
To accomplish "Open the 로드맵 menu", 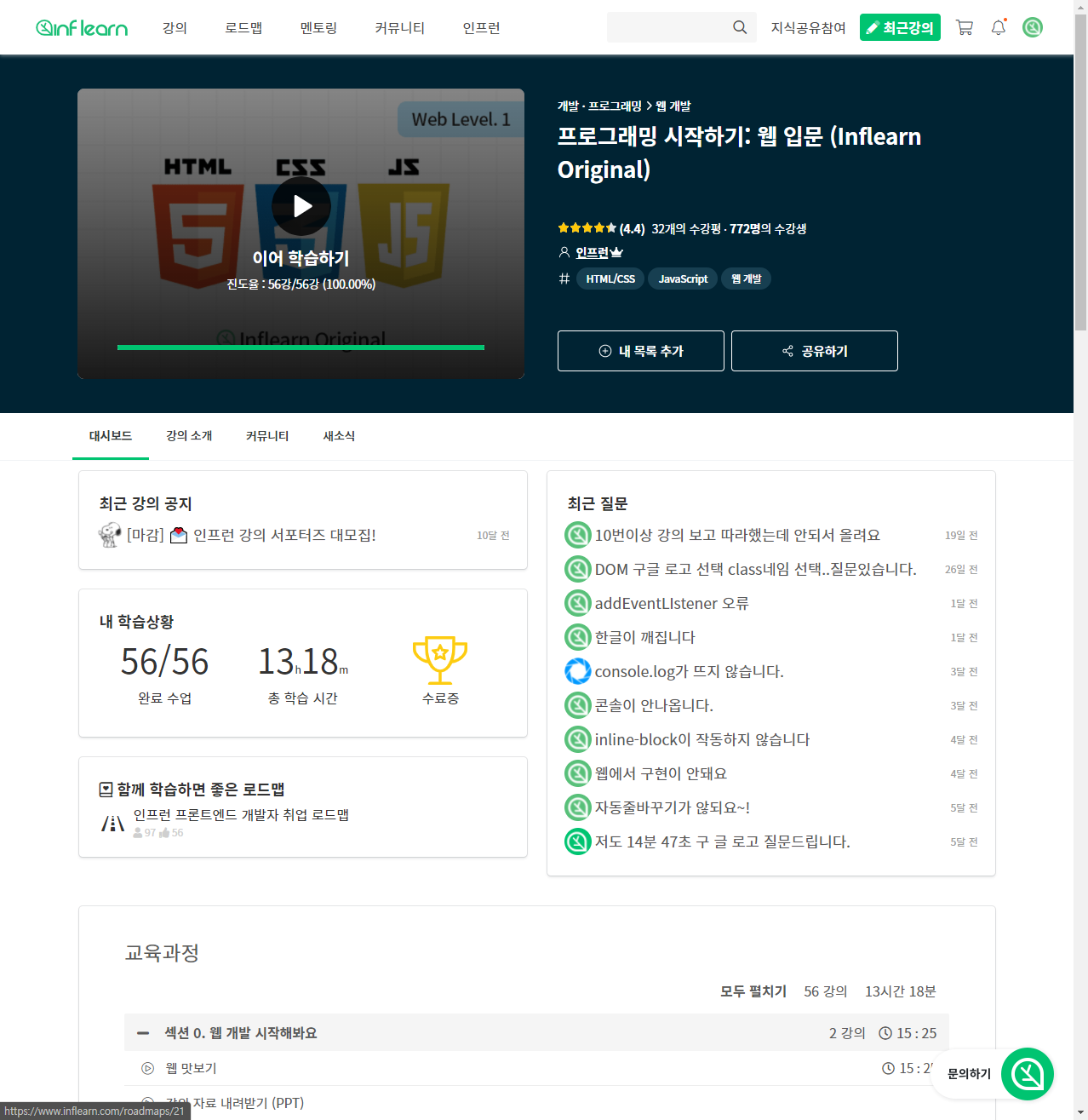I will point(243,27).
